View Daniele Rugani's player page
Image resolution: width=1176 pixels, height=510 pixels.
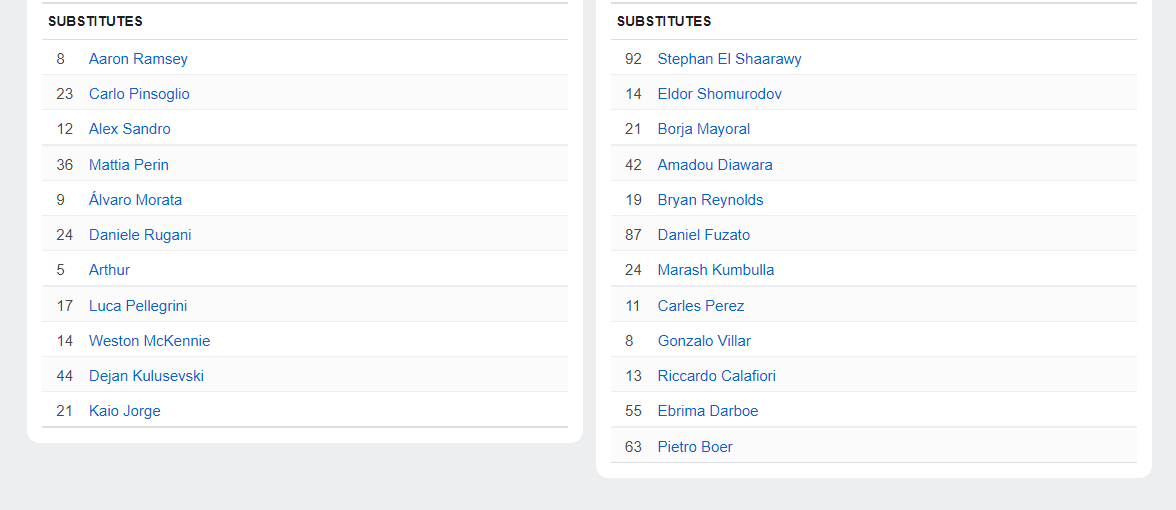click(140, 235)
